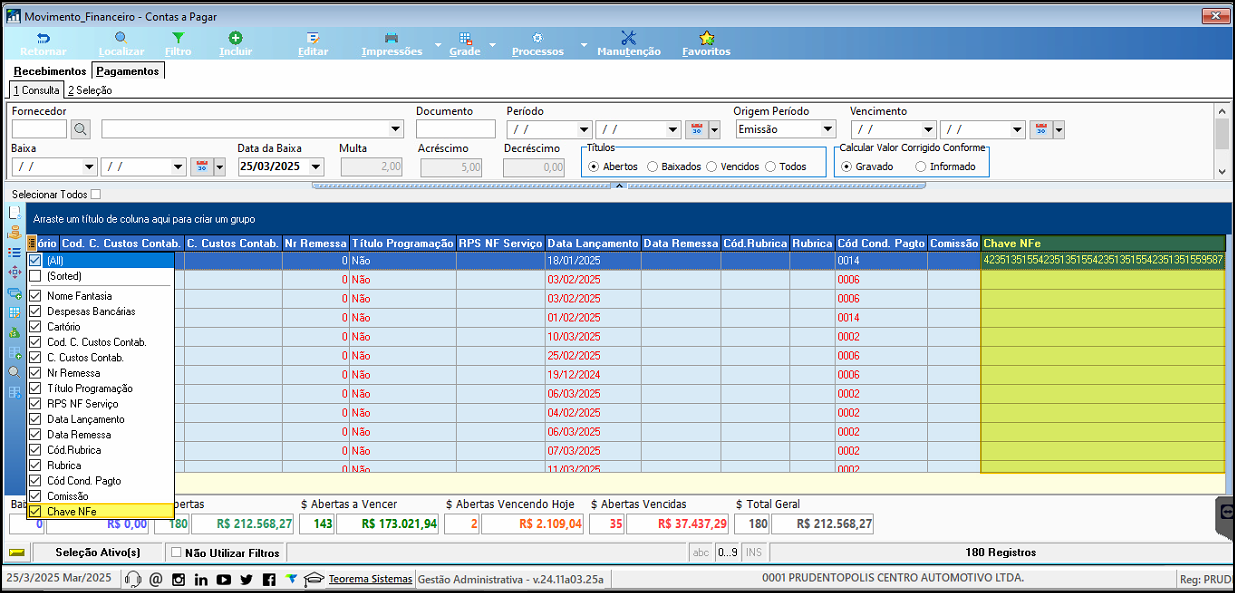Uncheck the (All) columns checkbox

coord(36,260)
